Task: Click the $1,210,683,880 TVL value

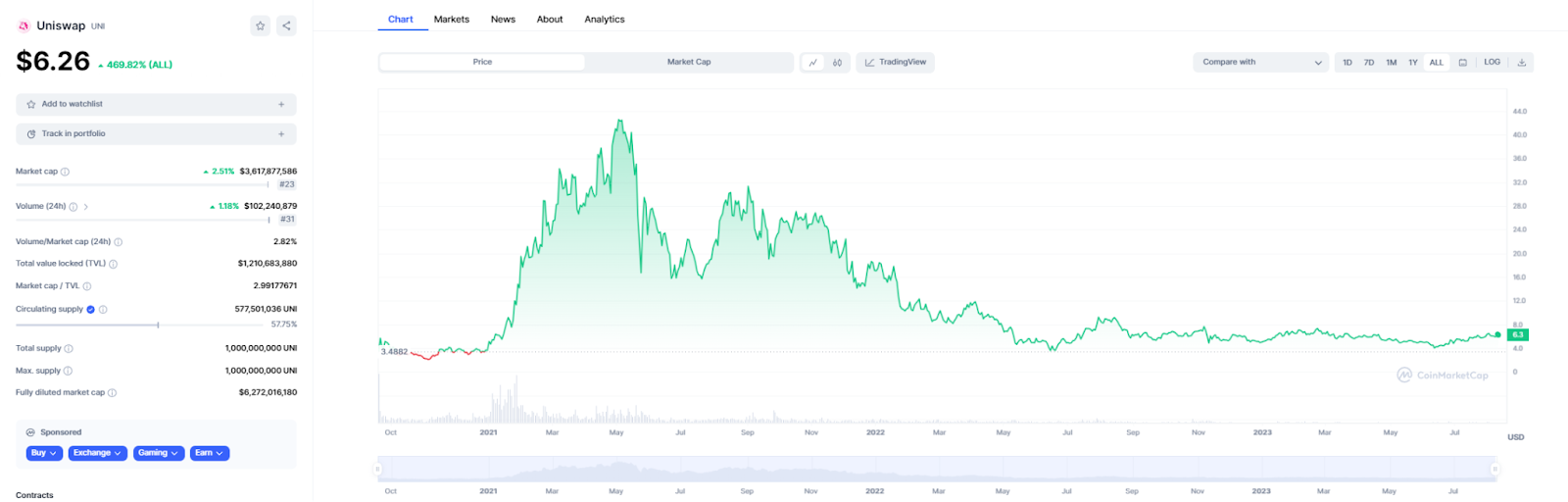Action: click(x=268, y=264)
